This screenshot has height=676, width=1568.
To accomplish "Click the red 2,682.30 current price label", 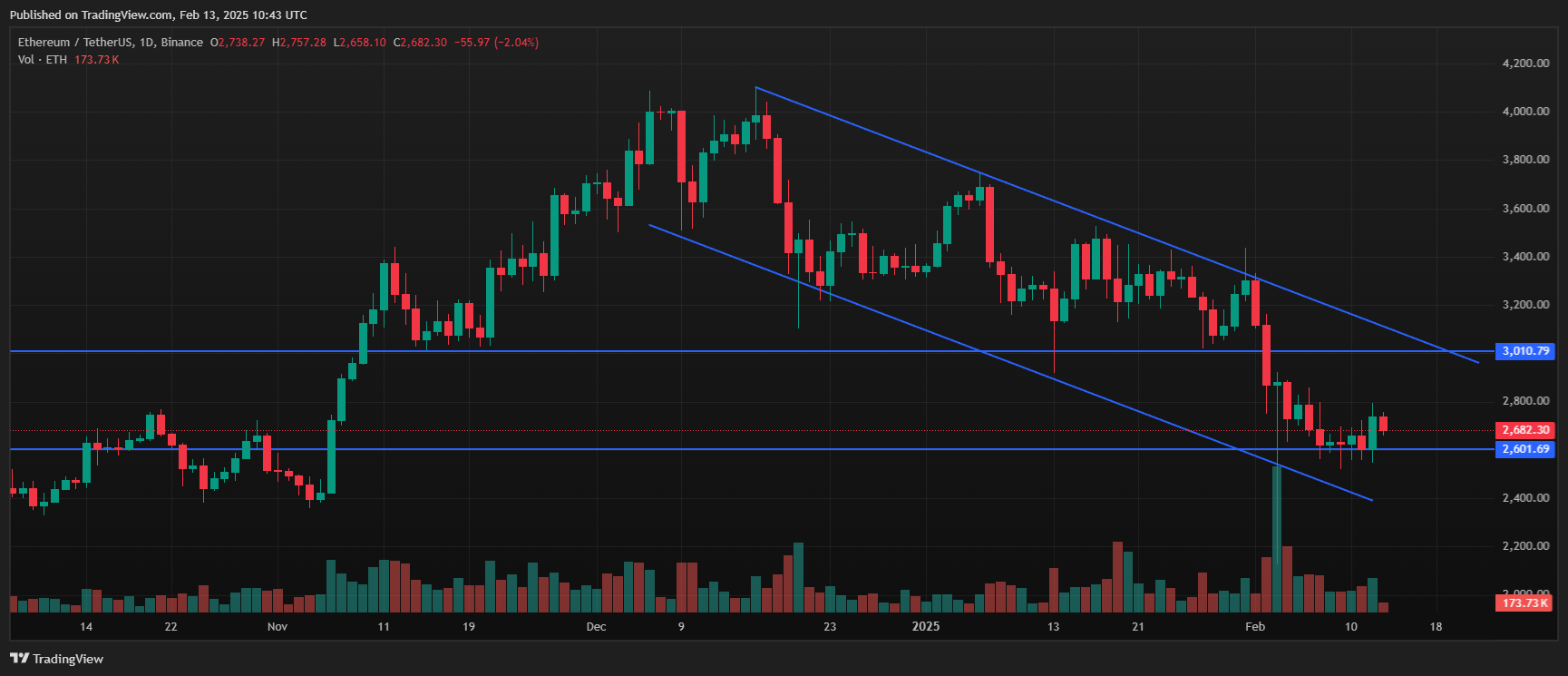I will [x=1525, y=430].
